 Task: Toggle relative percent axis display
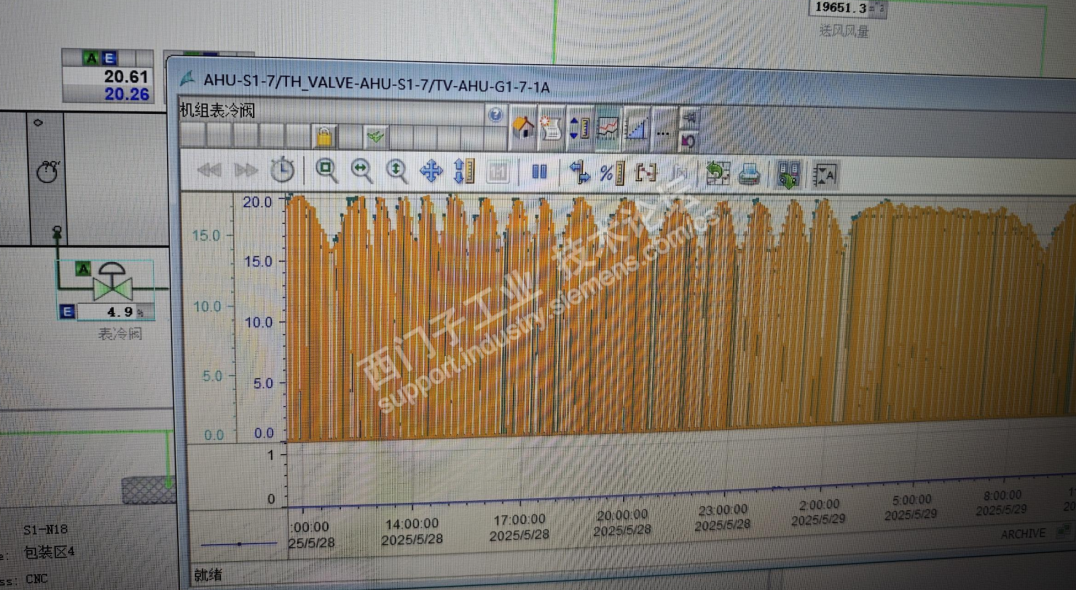coord(611,174)
